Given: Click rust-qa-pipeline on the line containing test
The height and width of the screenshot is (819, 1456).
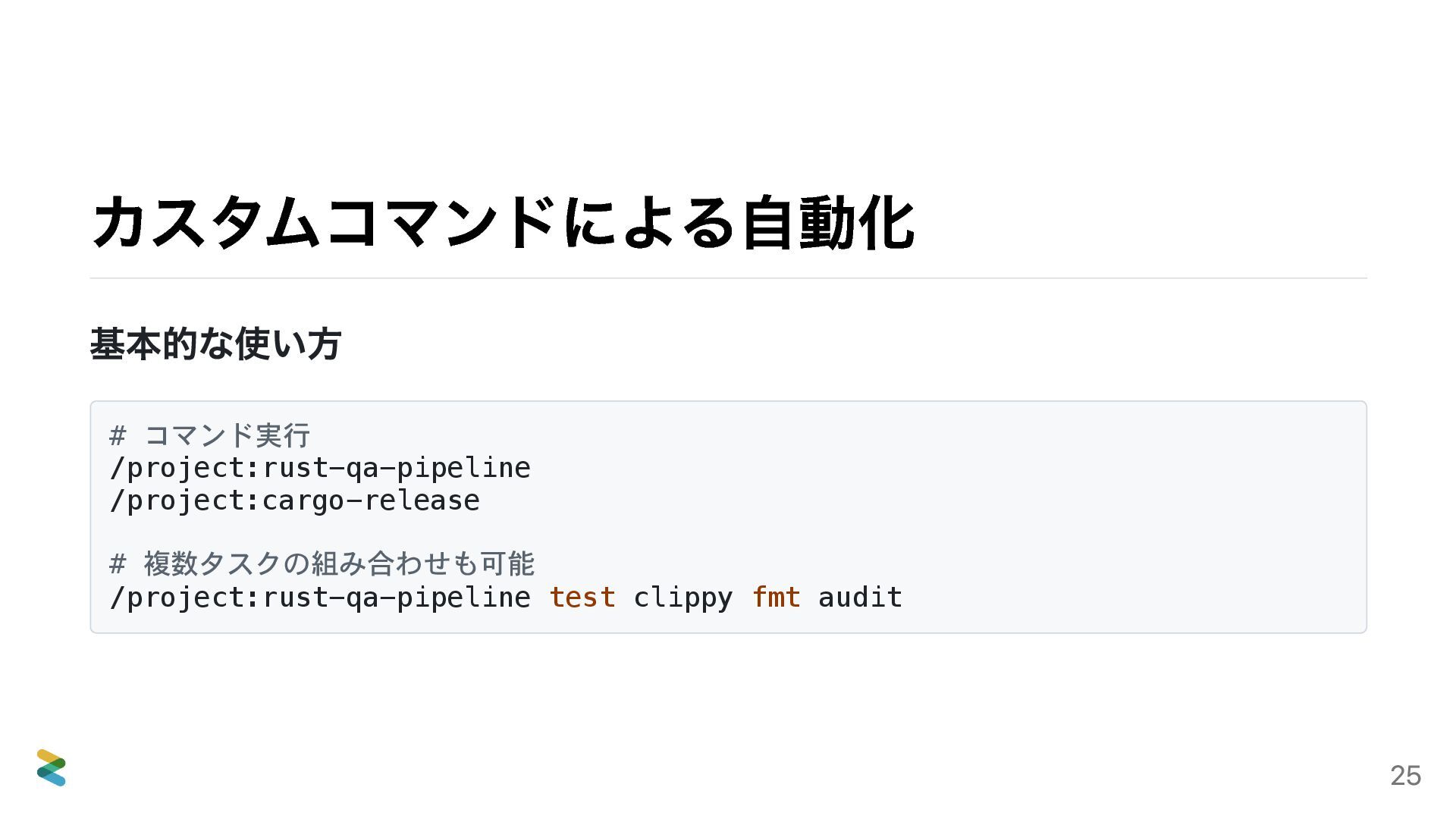Looking at the screenshot, I should (396, 598).
